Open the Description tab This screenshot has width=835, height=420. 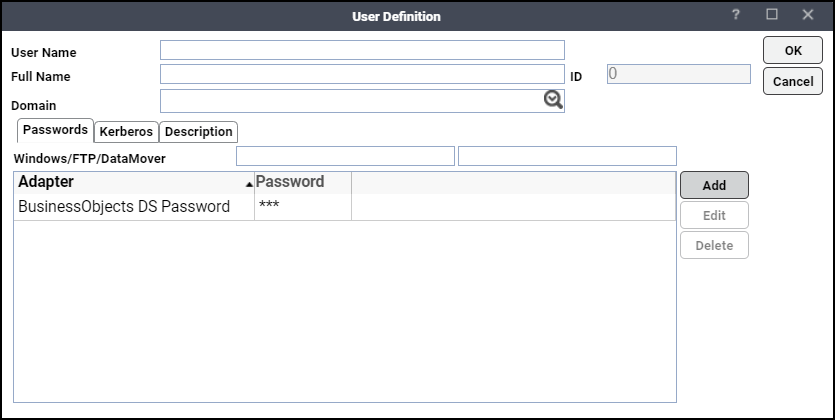click(x=199, y=131)
